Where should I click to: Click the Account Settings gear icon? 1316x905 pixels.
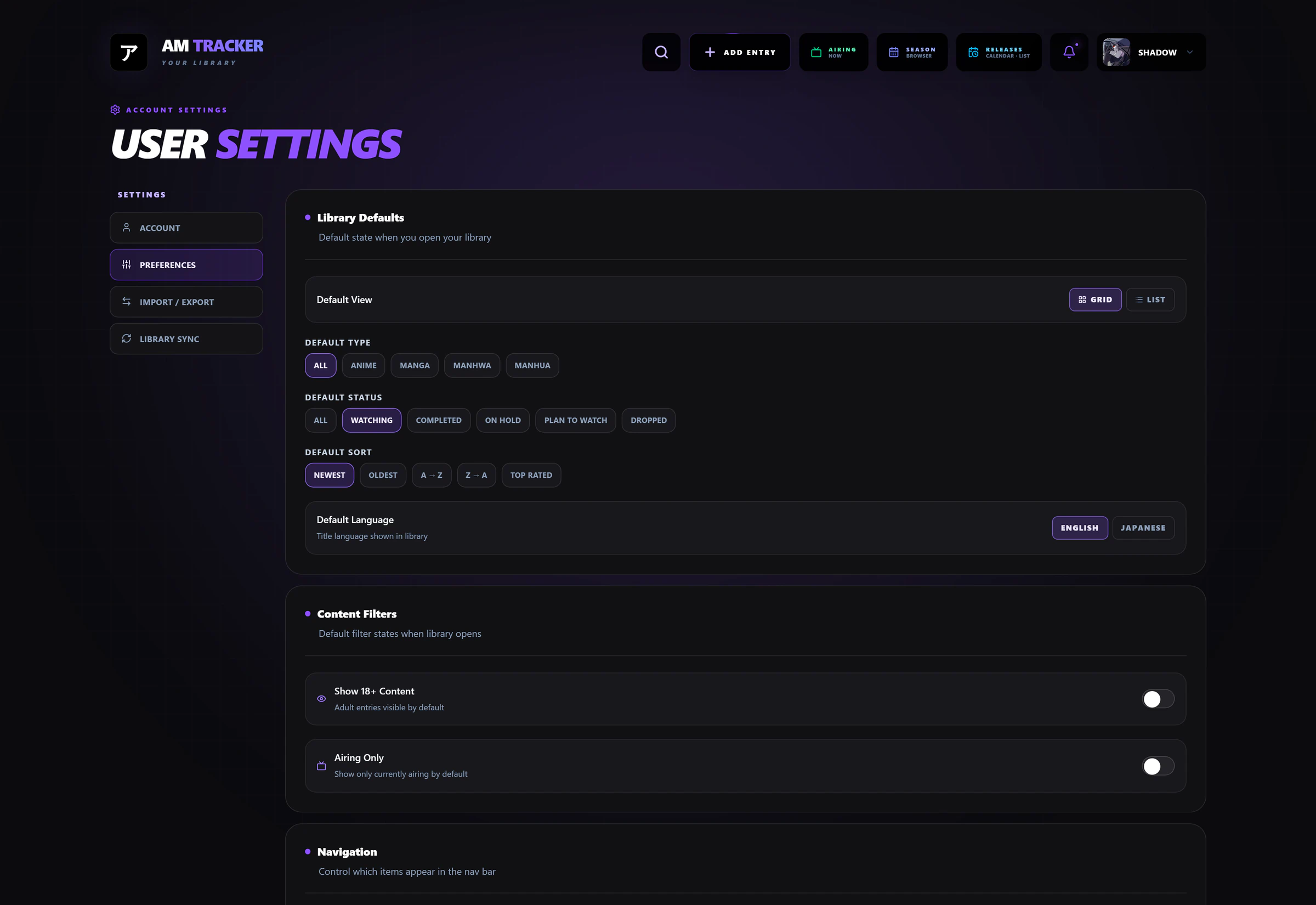tap(115, 110)
